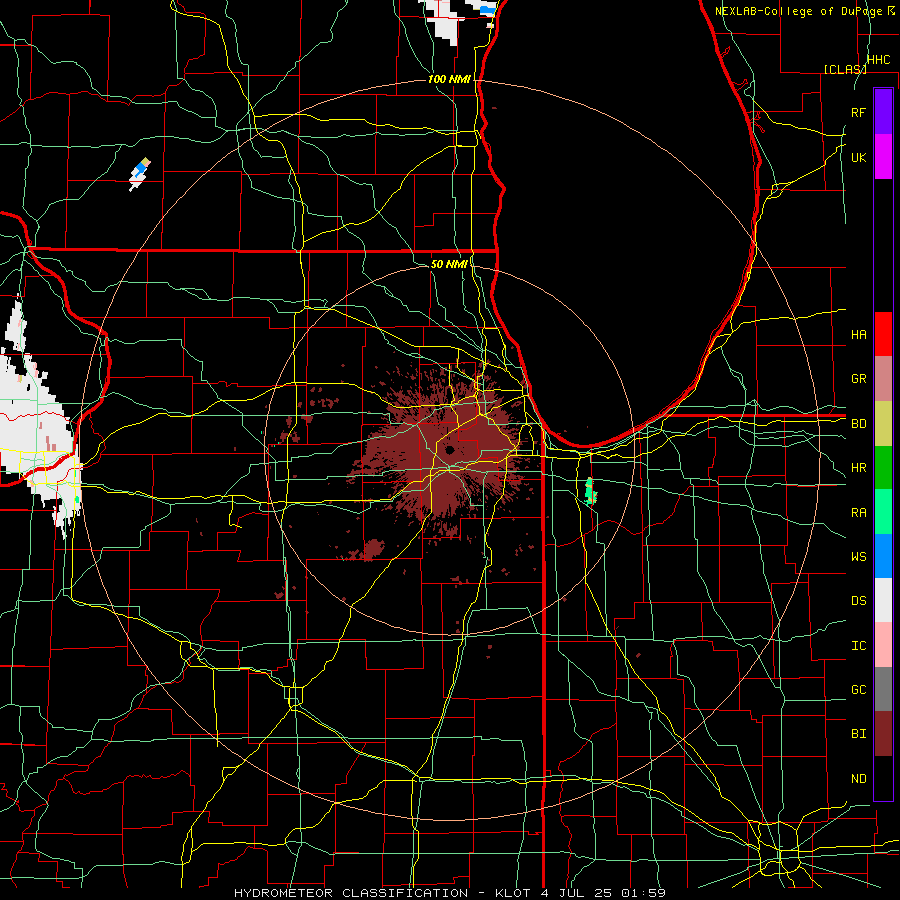Click the IC light pink legend swatch

[x=883, y=645]
